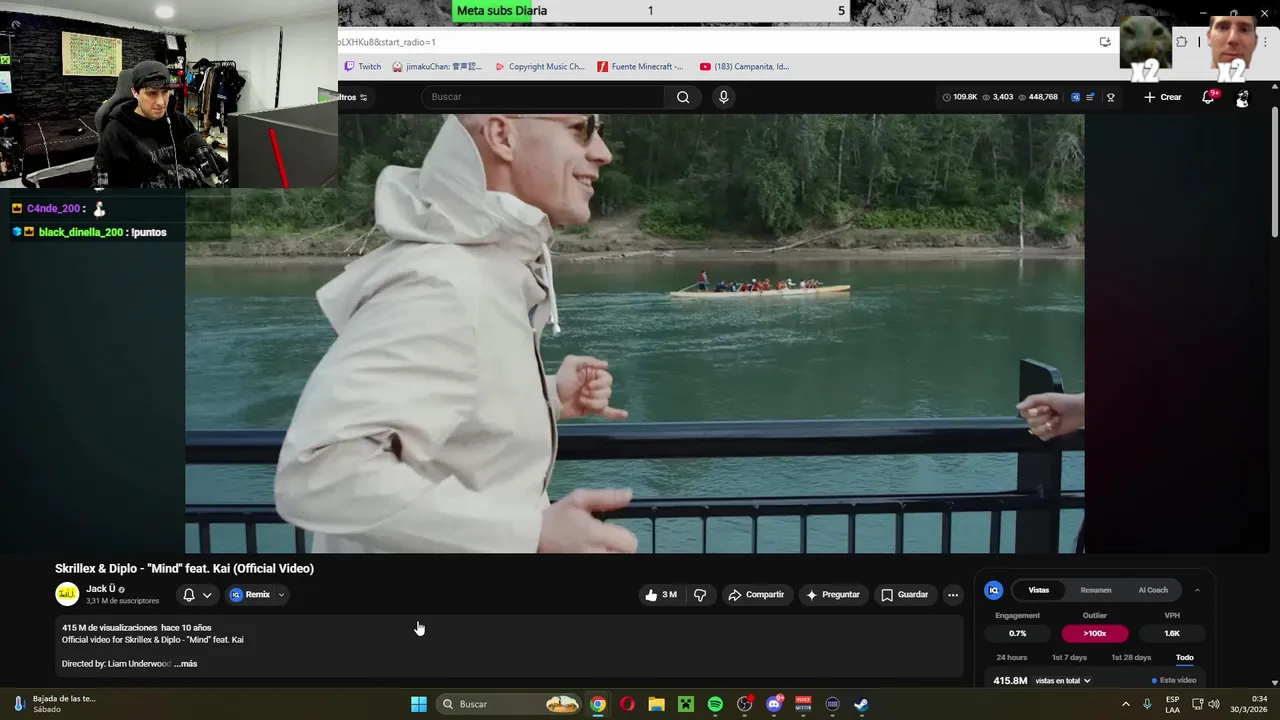Click the trophy icon in the top stats bar
The height and width of the screenshot is (720, 1280).
(x=1110, y=97)
